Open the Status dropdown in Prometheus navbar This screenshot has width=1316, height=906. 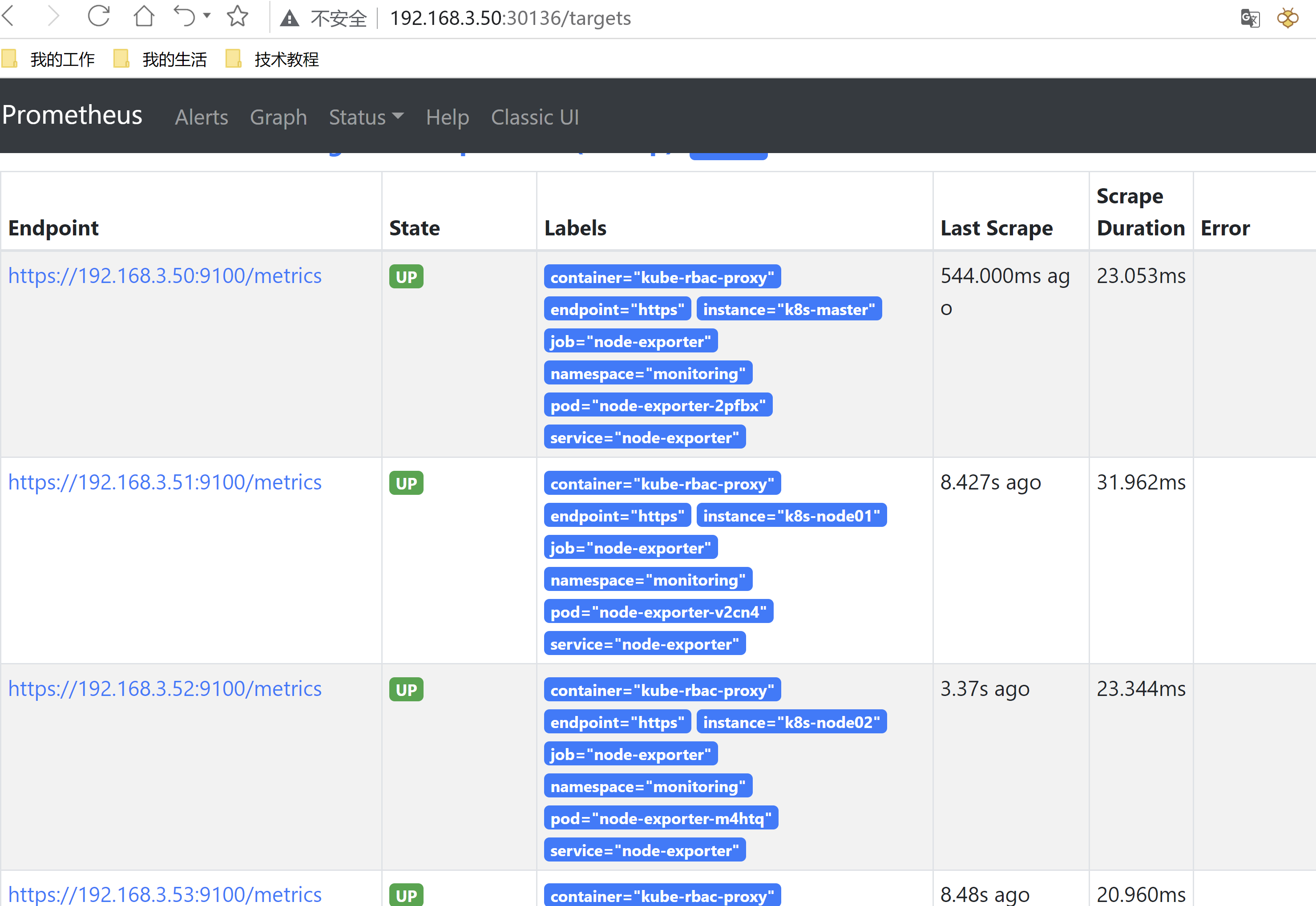coord(365,117)
